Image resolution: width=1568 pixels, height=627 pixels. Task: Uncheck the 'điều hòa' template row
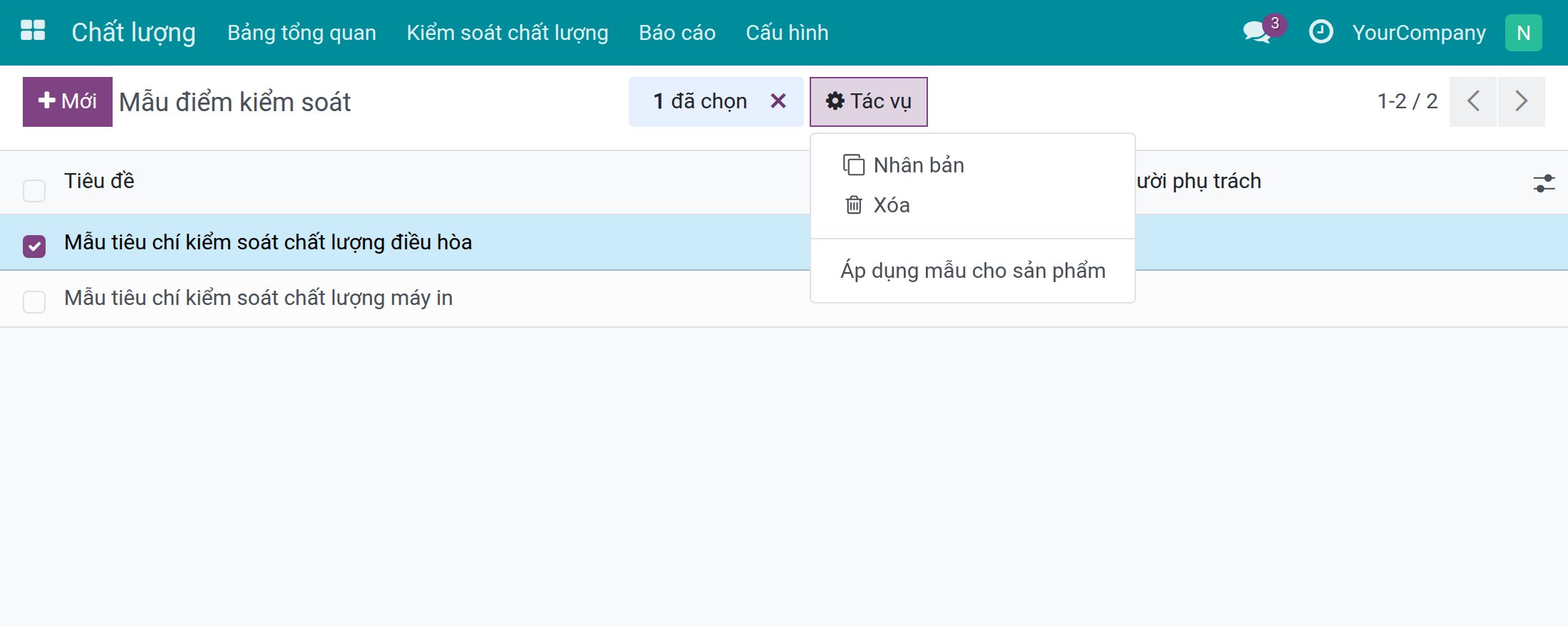tap(34, 246)
